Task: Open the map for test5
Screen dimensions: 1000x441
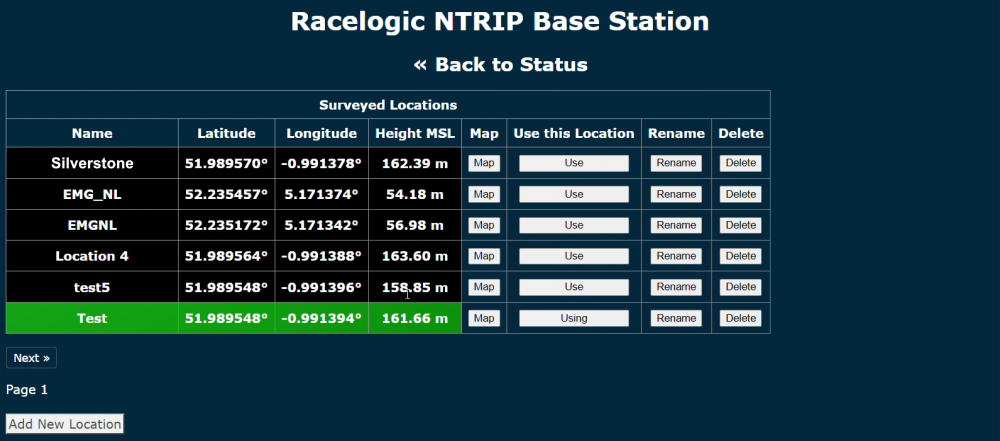Action: (x=484, y=287)
